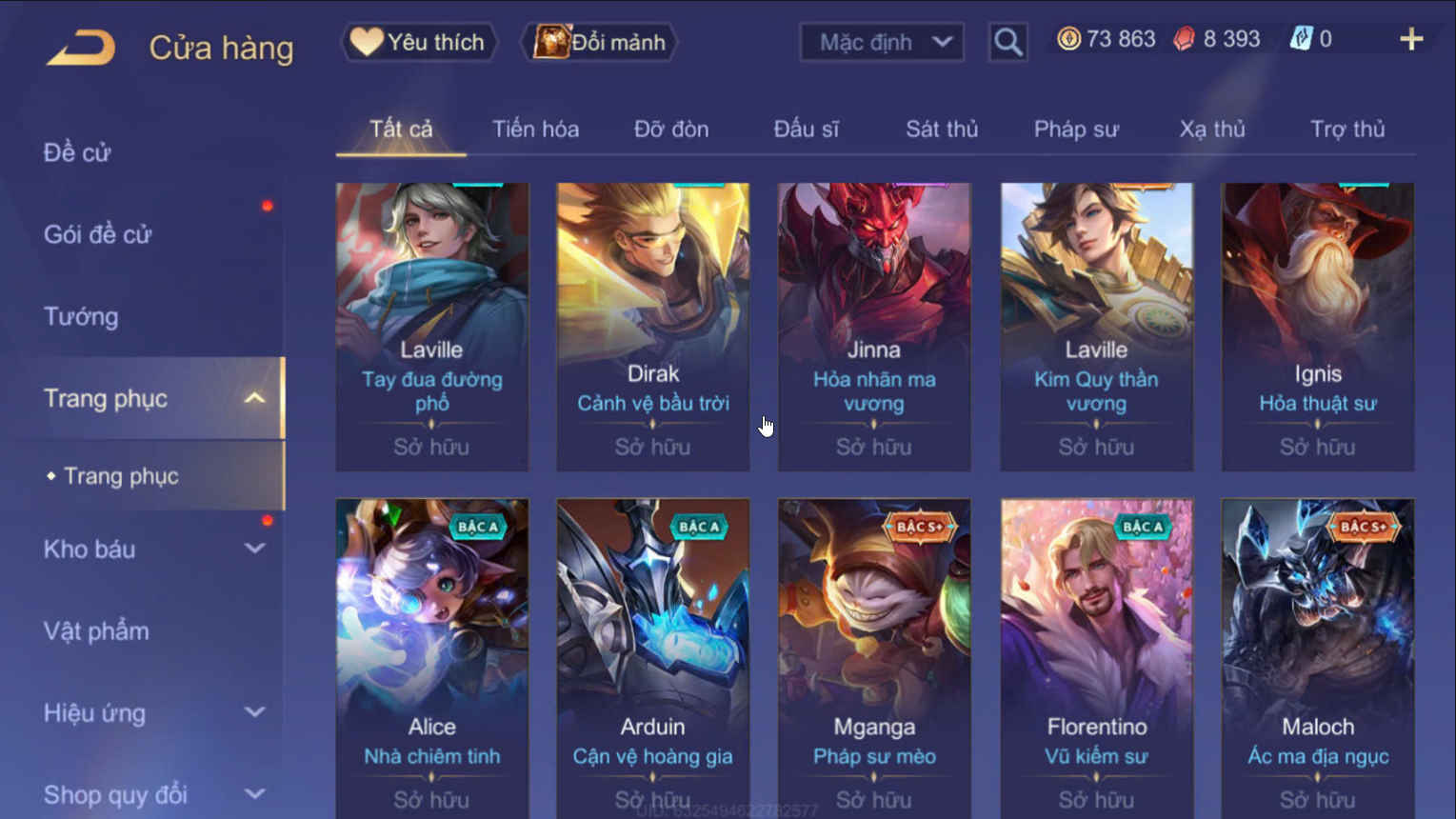This screenshot has height=819, width=1456.
Task: Click the golden back arrow icon
Action: pyautogui.click(x=81, y=48)
